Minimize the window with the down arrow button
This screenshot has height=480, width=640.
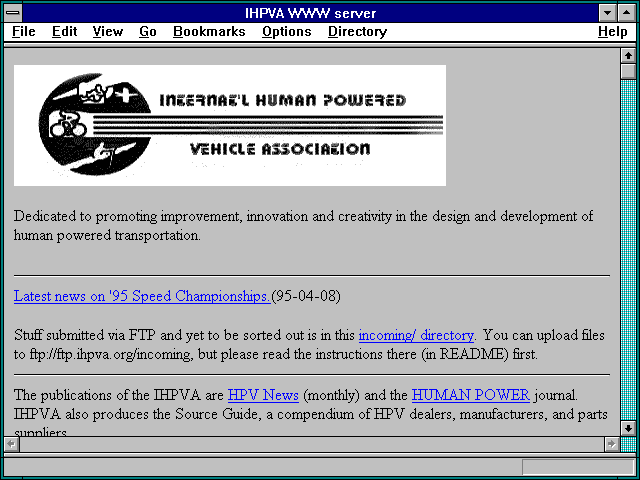[x=607, y=13]
